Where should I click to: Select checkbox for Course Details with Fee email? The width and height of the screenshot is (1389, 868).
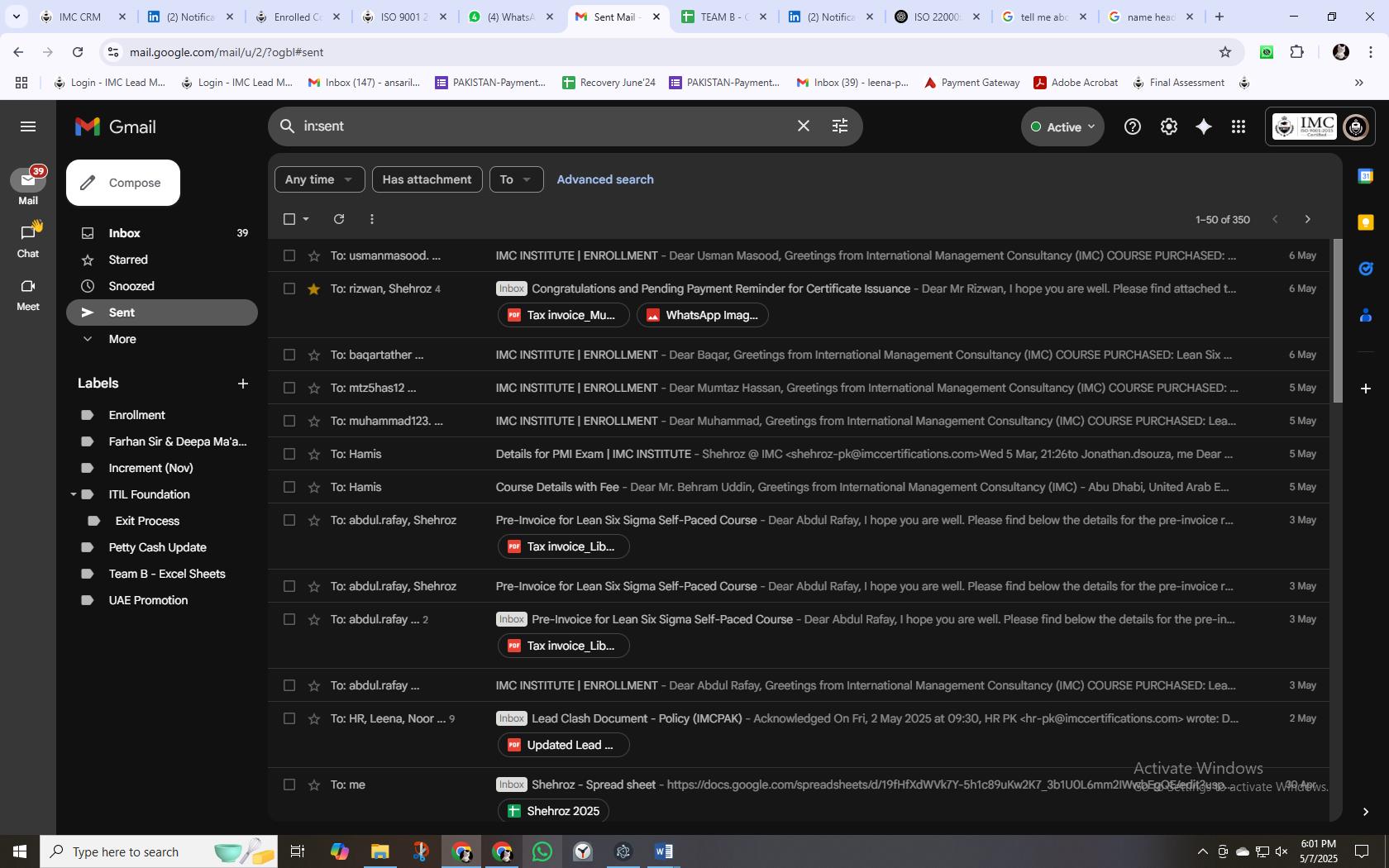[x=289, y=487]
